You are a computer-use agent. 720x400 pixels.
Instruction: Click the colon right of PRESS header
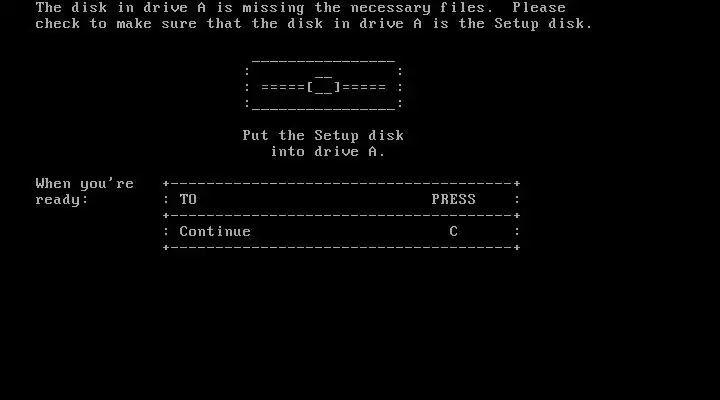[517, 199]
